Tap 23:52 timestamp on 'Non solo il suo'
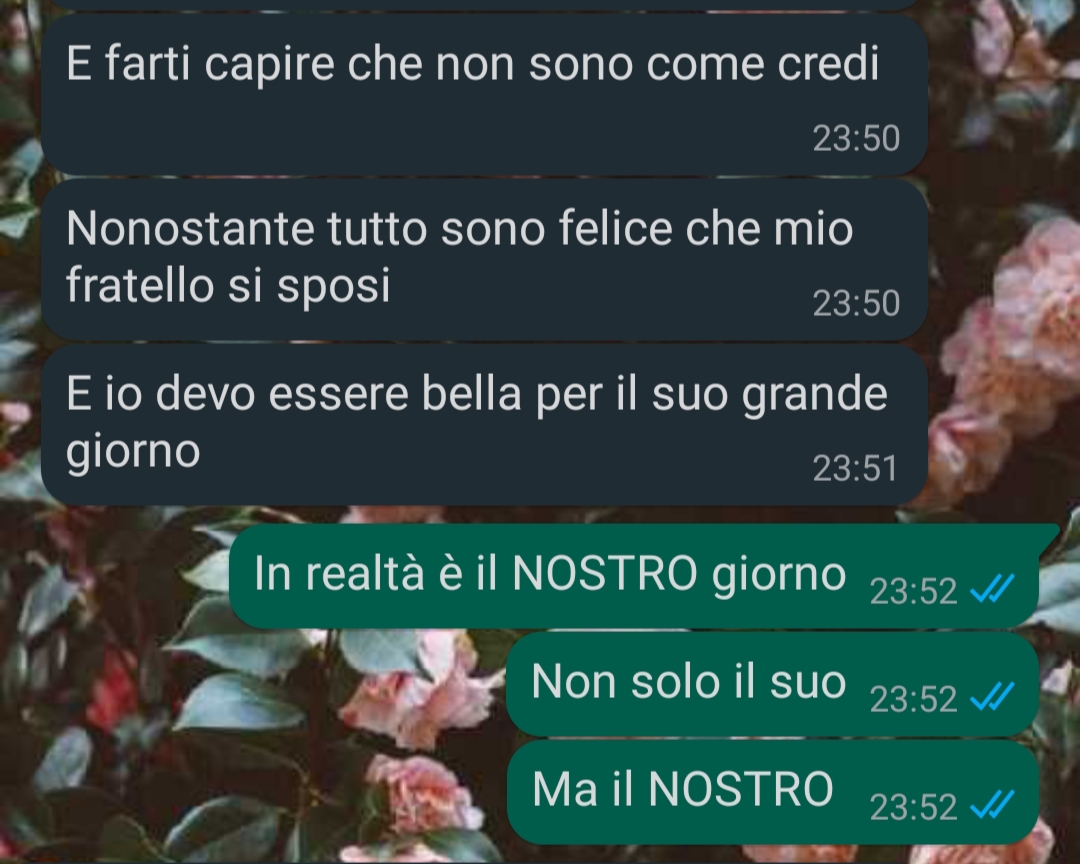Image resolution: width=1080 pixels, height=864 pixels. click(913, 699)
